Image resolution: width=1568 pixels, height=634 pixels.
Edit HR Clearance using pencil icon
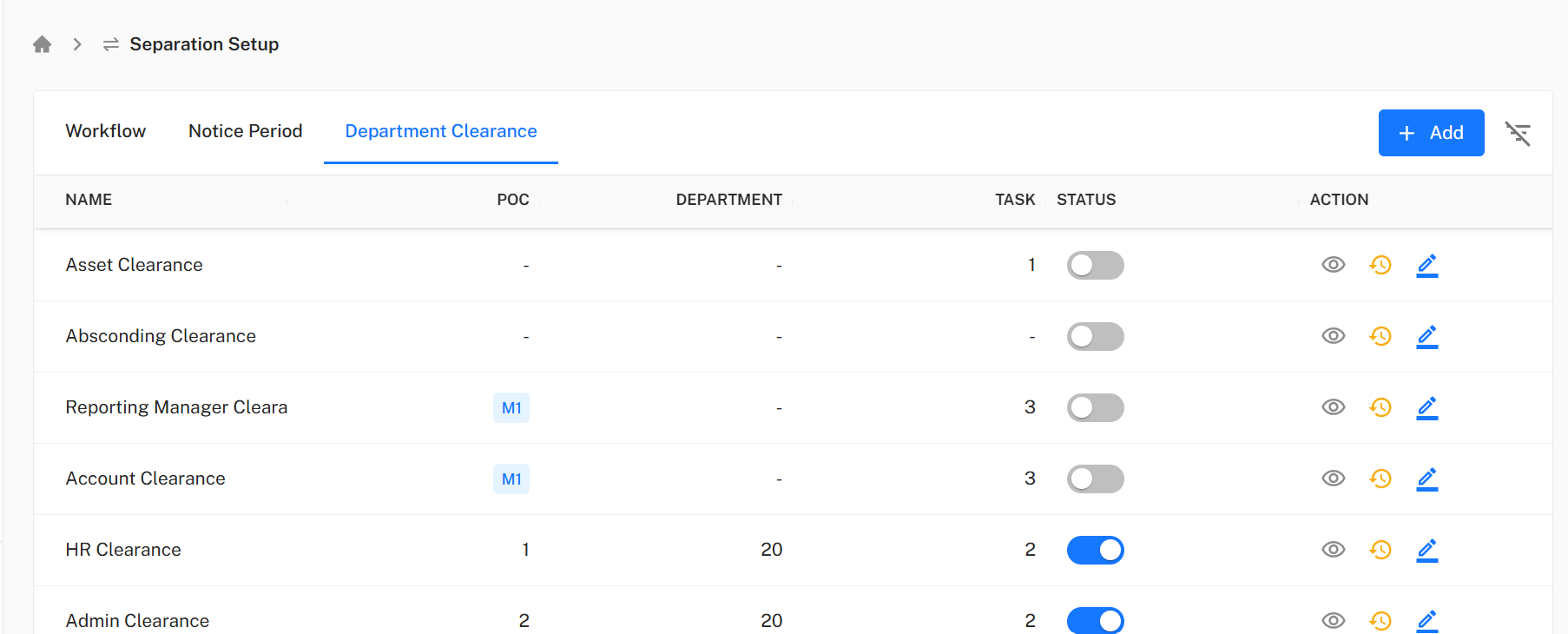click(x=1426, y=550)
